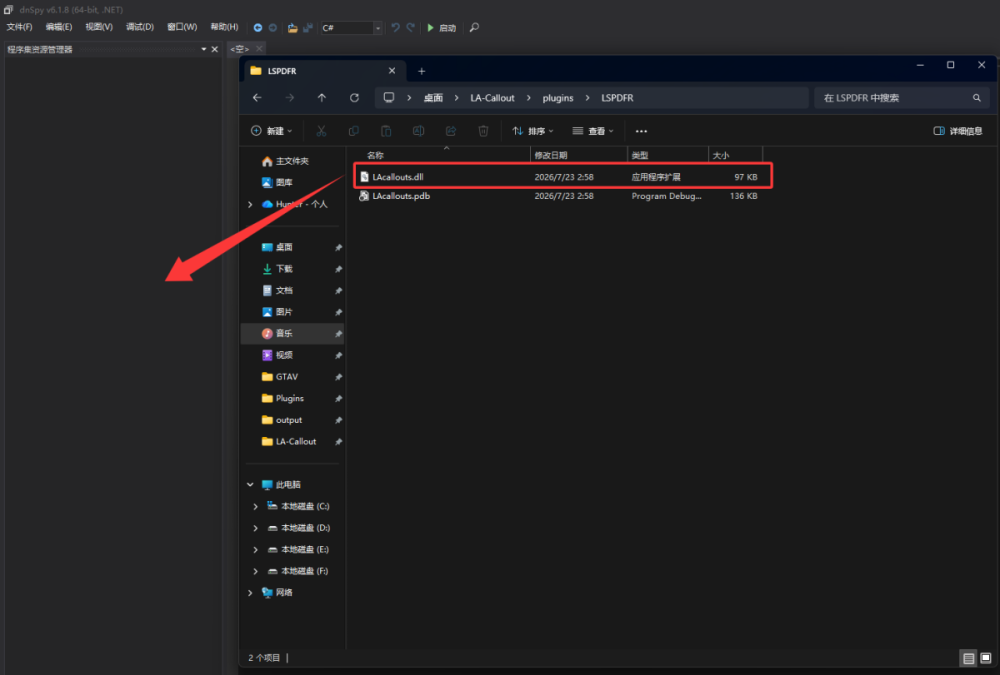Click the dnSpy search magnifier icon
1000x675 pixels.
pos(474,27)
